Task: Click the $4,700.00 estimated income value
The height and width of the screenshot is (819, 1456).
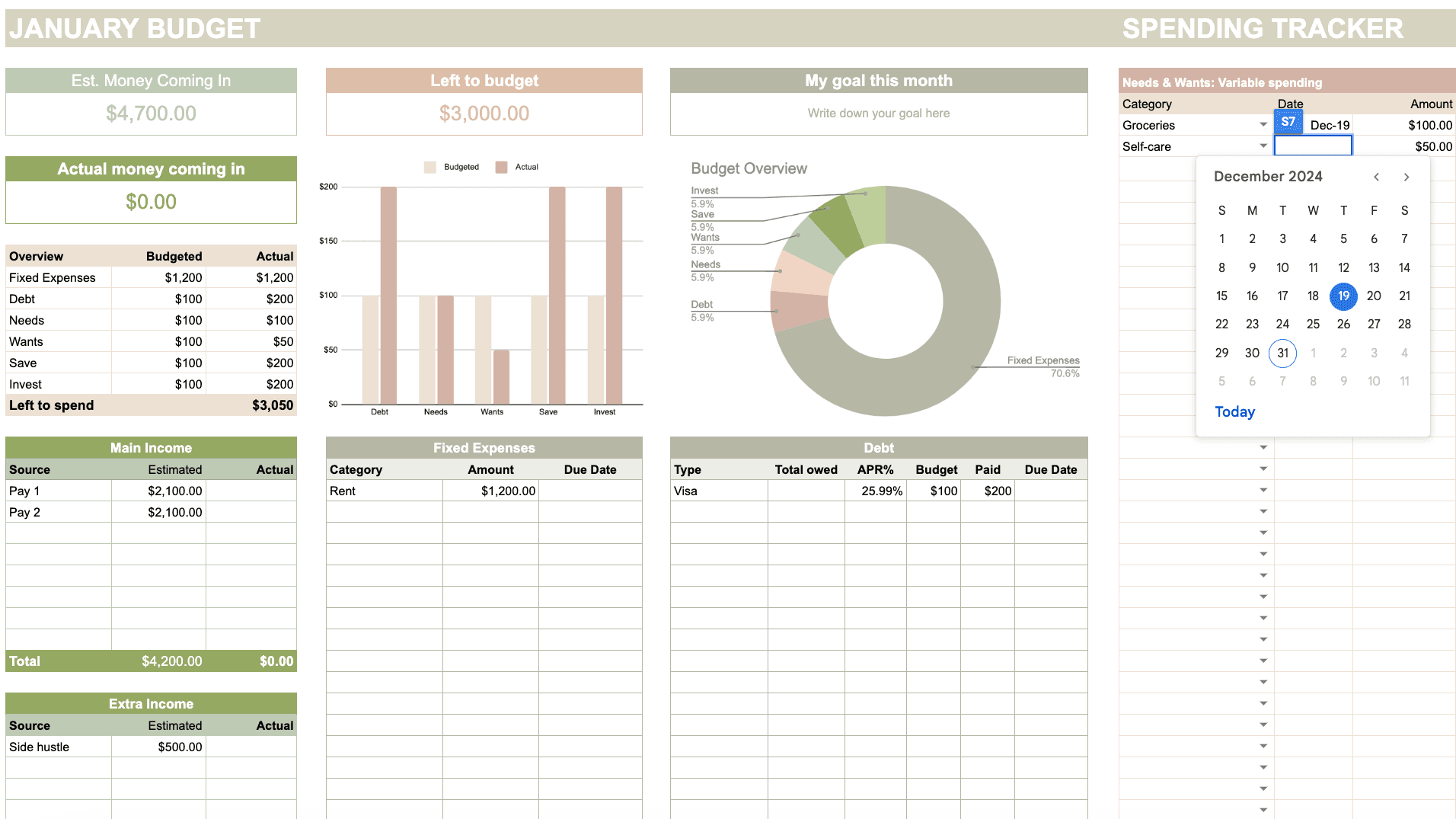Action: [151, 114]
